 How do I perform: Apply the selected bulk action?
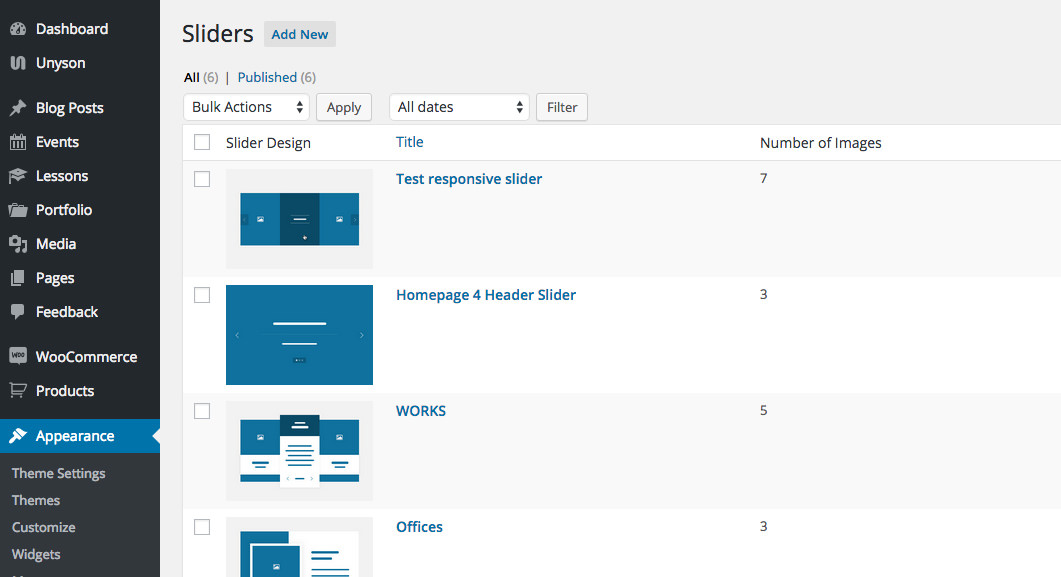point(344,107)
